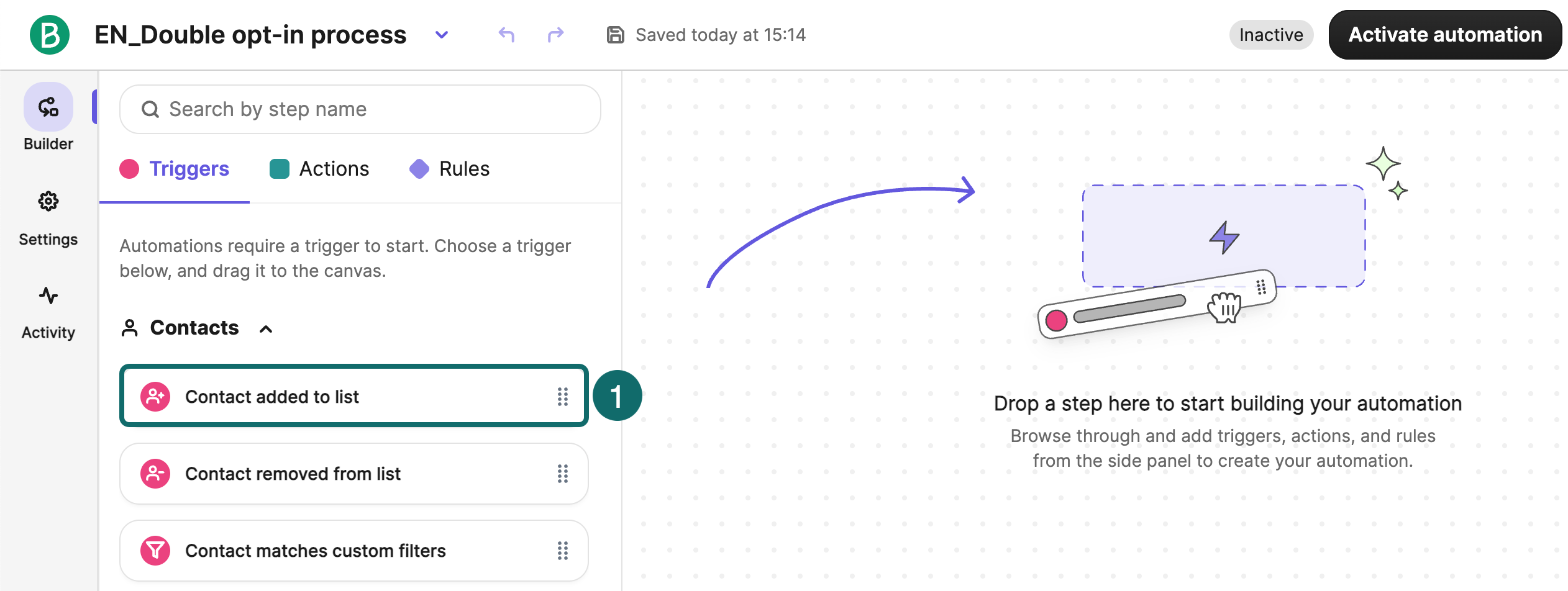
Task: Click the Search by step name field
Action: coord(360,109)
